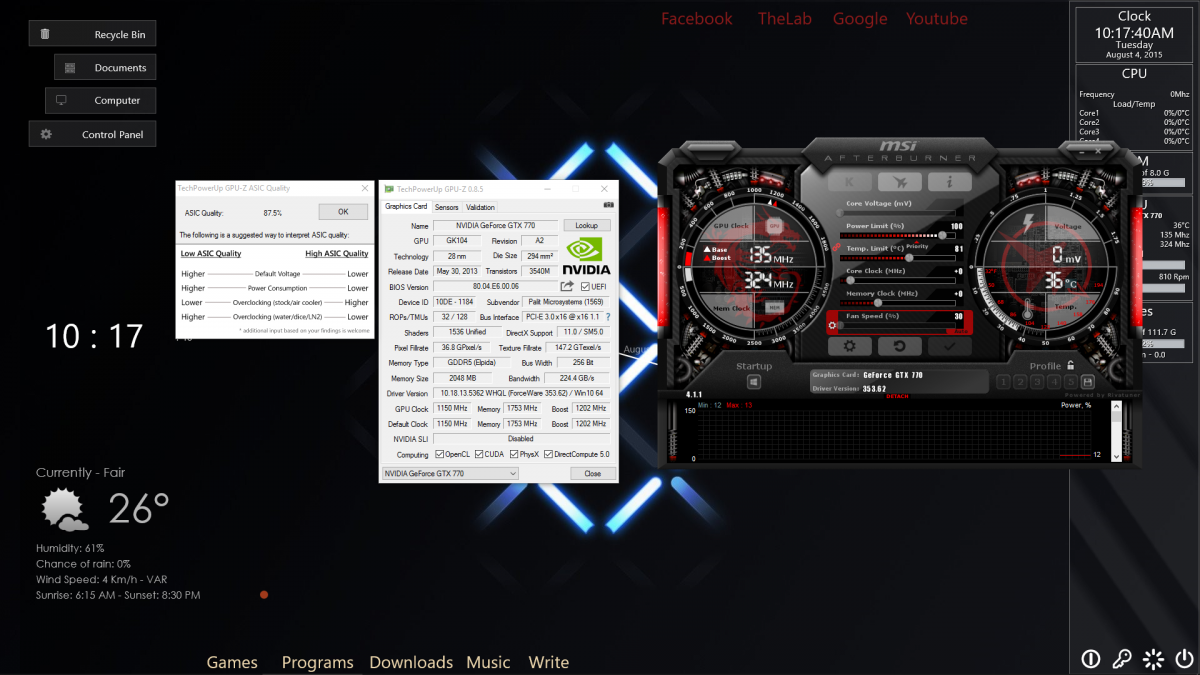Click the spinning restart icon
Viewport: 1200px width, 675px height.
pos(1153,658)
